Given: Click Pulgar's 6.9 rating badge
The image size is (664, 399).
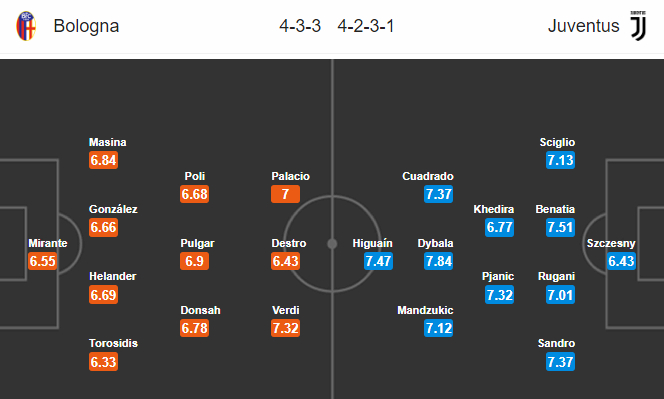Looking at the screenshot, I should coord(194,261).
